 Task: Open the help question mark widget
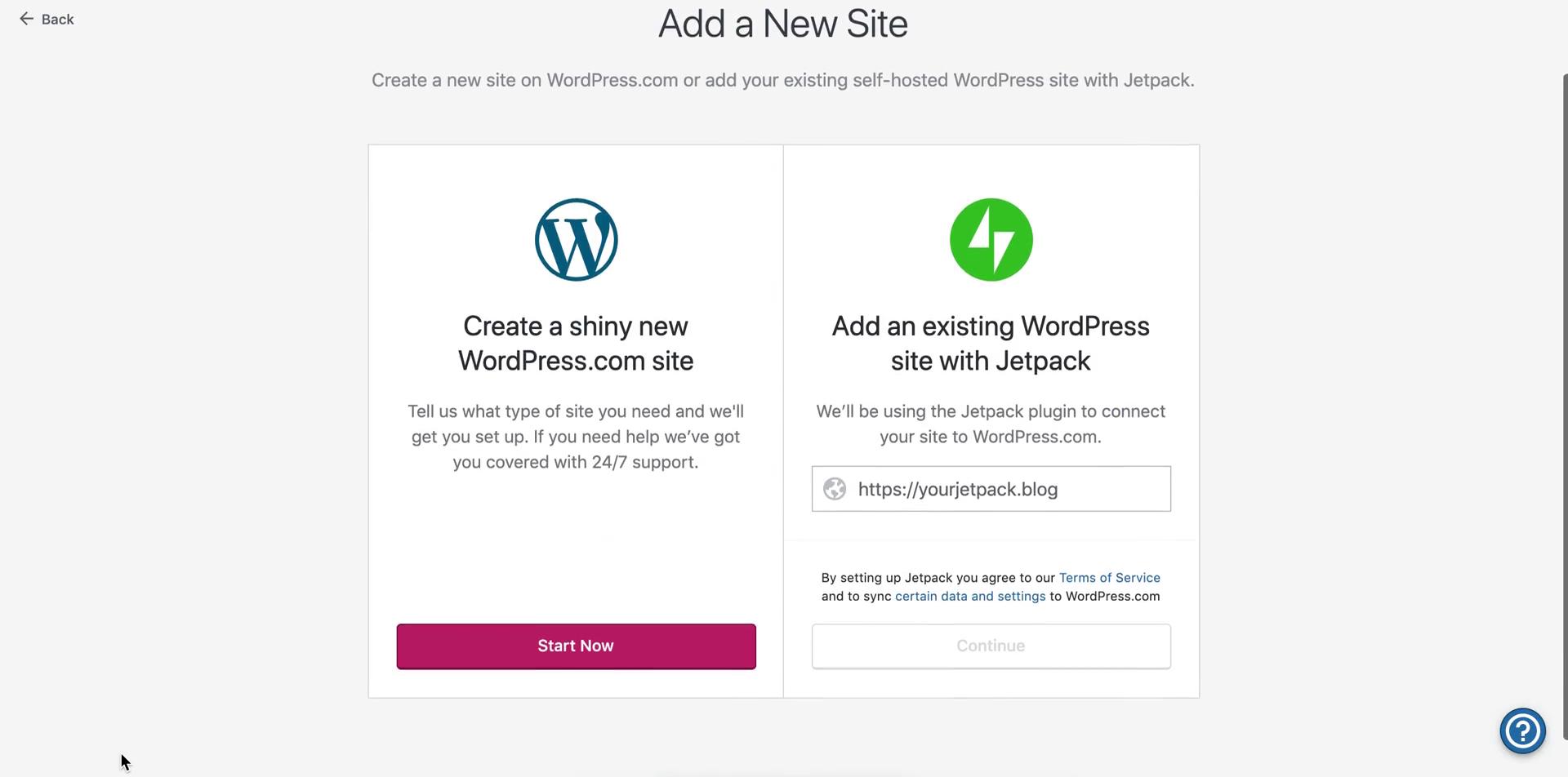pyautogui.click(x=1522, y=730)
